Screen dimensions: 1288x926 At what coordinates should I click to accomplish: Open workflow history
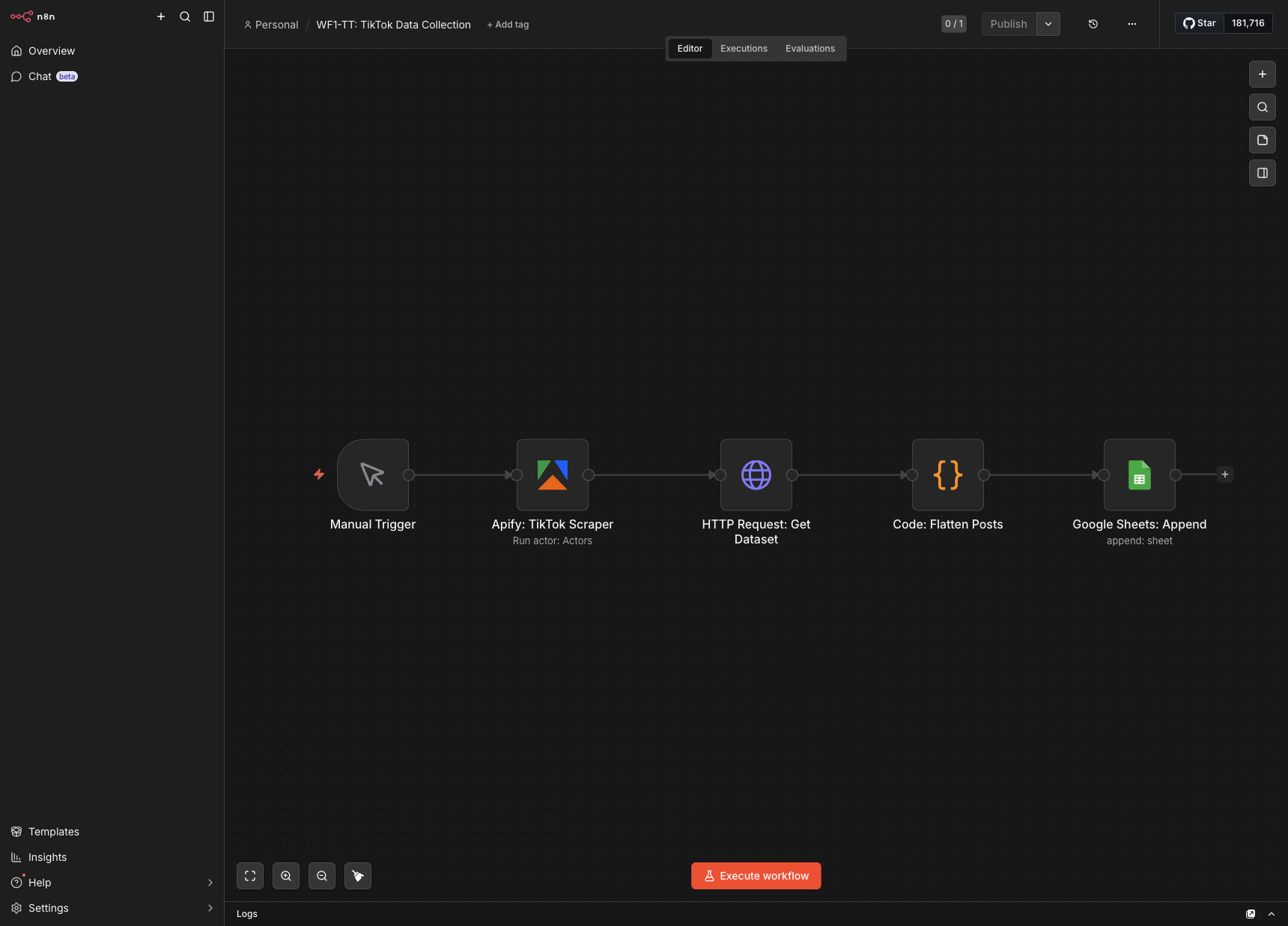(x=1093, y=24)
